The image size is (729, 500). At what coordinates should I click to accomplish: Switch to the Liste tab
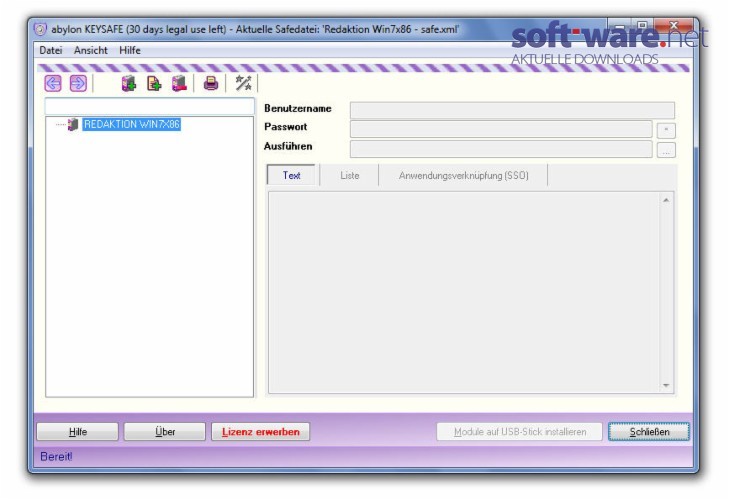tap(350, 175)
